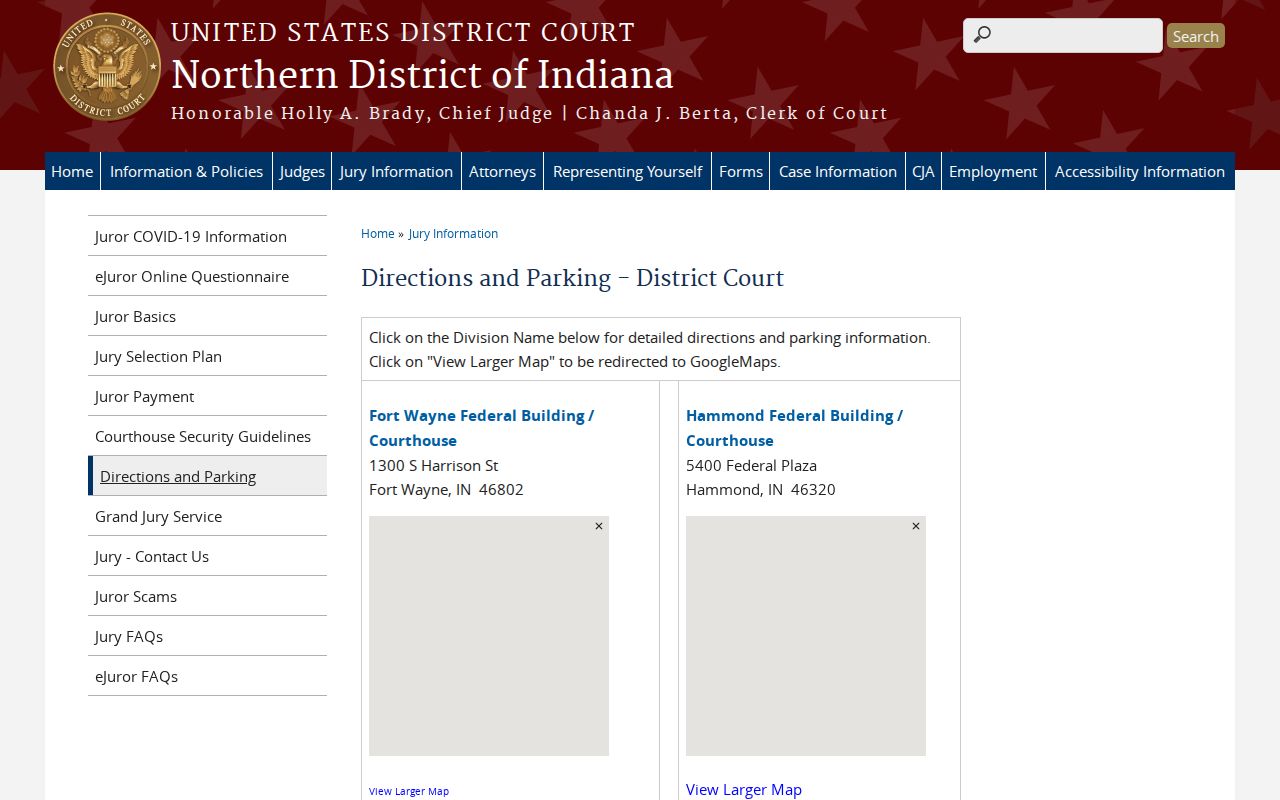
Task: Open Fort Wayne Federal Building / Courthouse link
Action: click(481, 428)
